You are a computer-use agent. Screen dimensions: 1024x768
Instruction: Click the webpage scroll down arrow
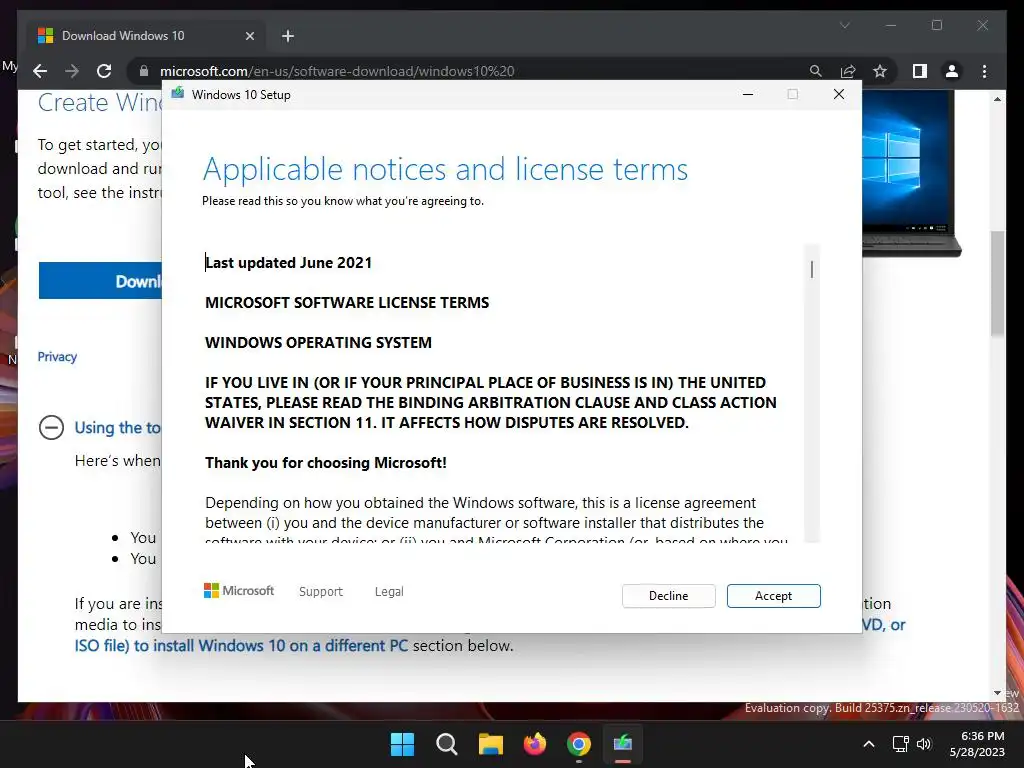[x=997, y=693]
